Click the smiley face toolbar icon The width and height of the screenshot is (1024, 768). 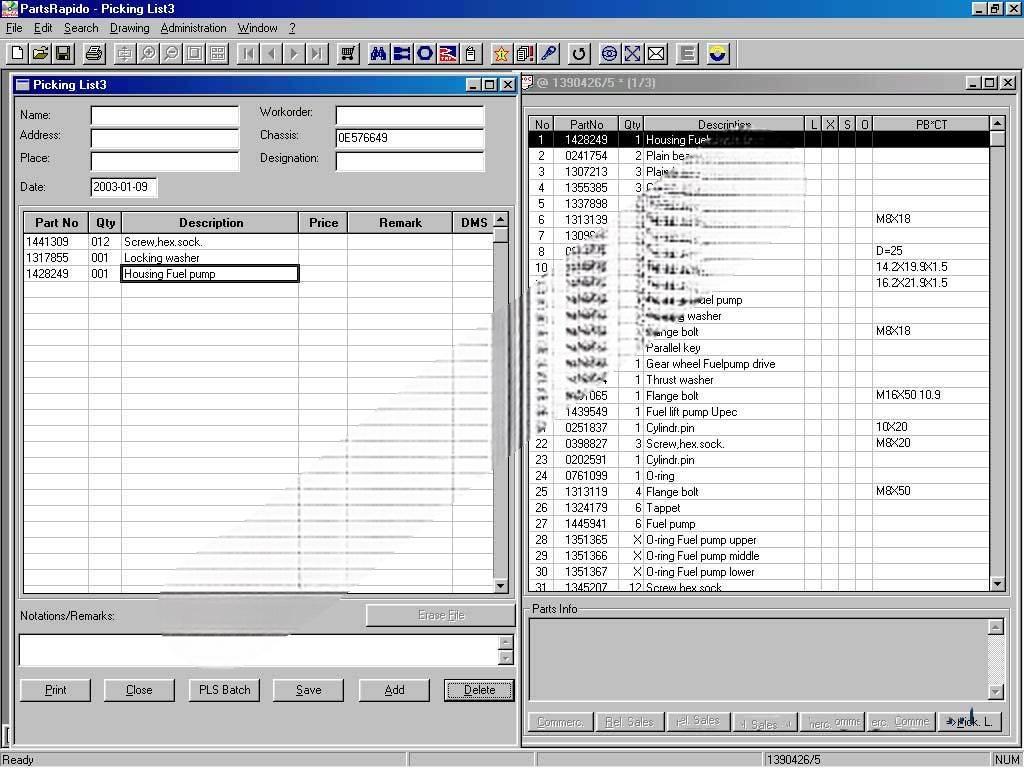click(x=718, y=53)
